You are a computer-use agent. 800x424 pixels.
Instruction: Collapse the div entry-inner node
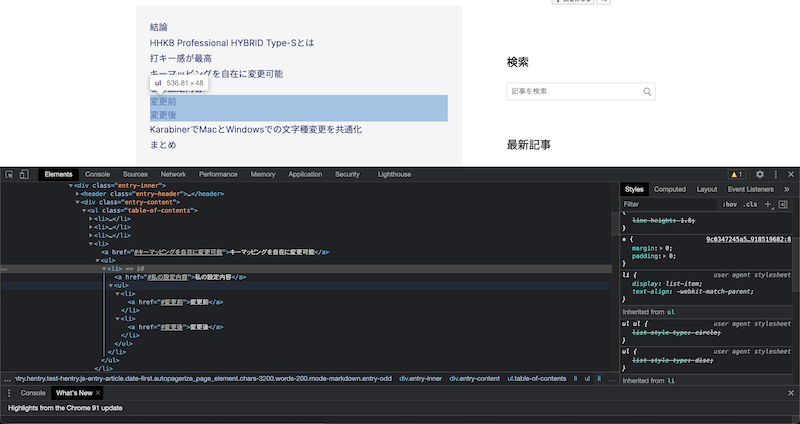pos(71,186)
